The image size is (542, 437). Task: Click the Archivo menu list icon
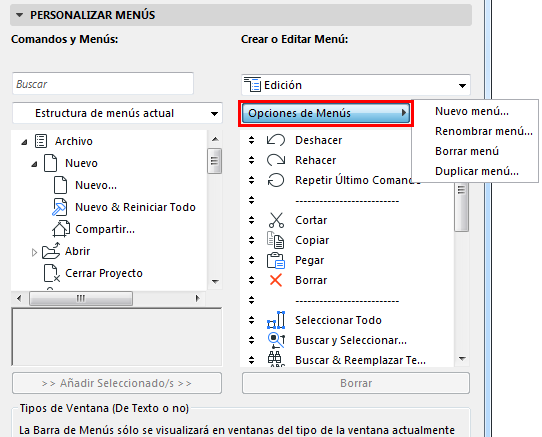click(41, 141)
